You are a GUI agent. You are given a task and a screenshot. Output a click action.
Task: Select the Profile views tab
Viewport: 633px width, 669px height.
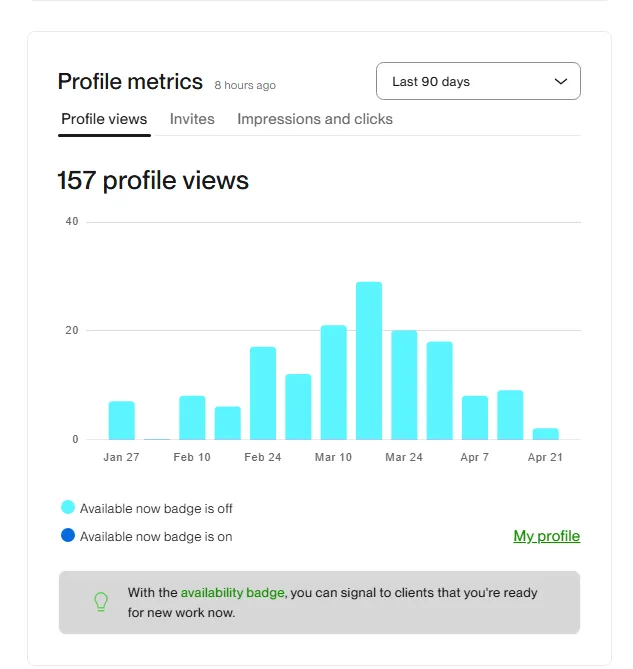[104, 119]
